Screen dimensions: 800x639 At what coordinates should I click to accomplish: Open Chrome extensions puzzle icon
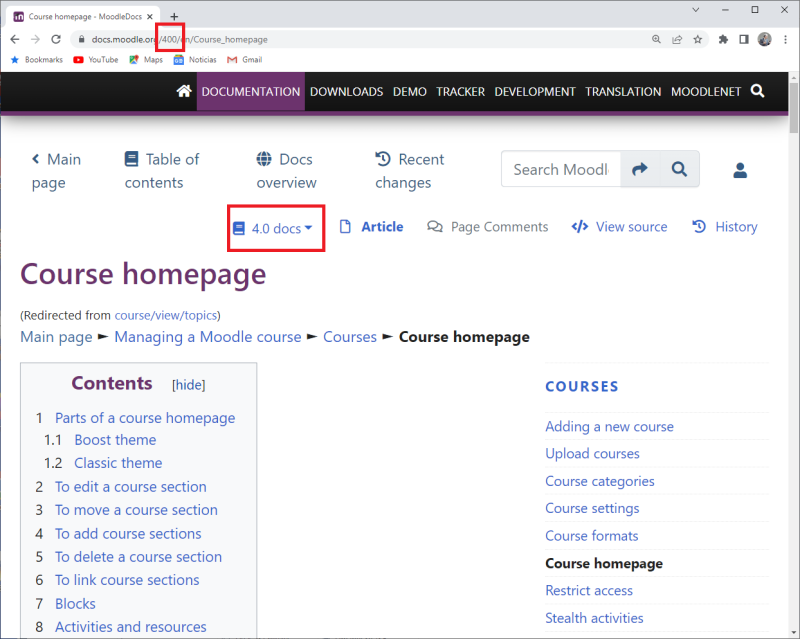click(x=723, y=39)
